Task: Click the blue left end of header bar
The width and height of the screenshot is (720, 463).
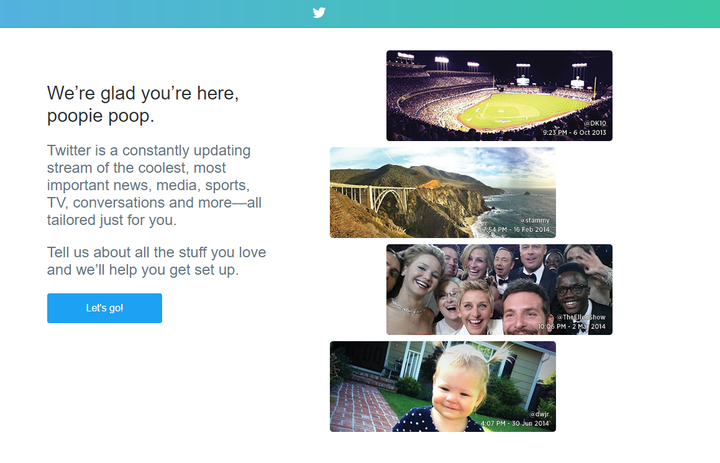Action: [x=40, y=13]
